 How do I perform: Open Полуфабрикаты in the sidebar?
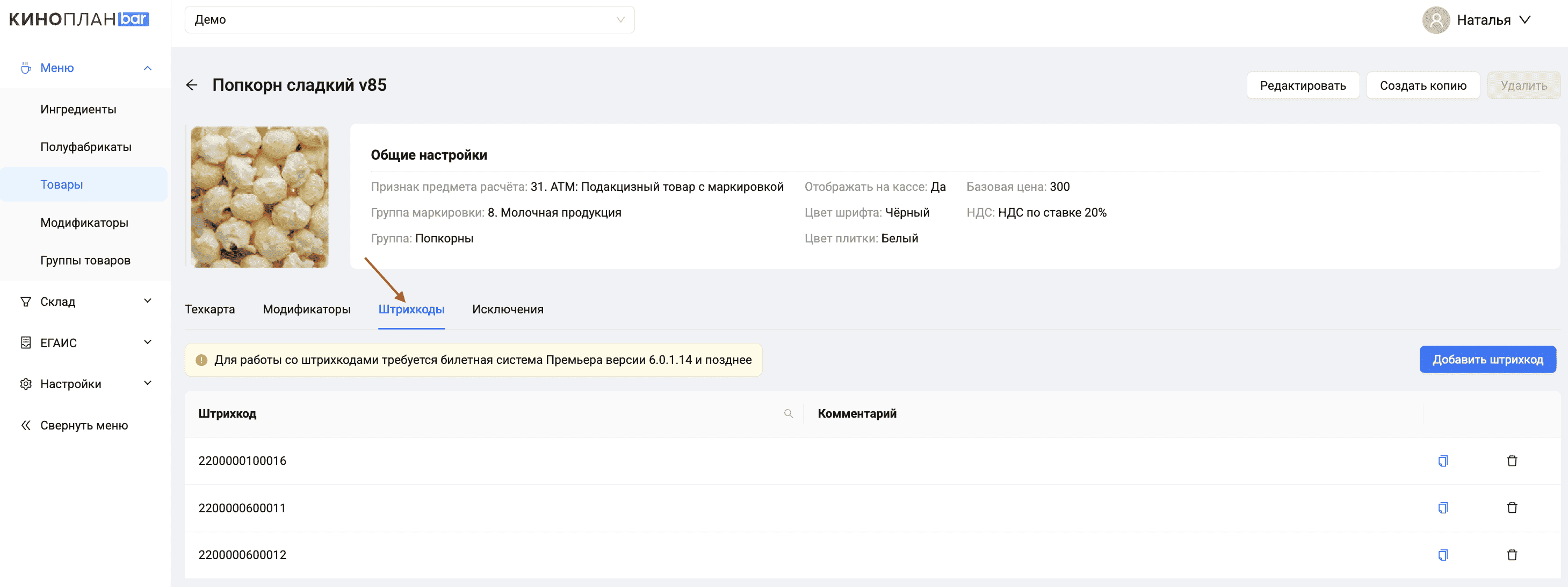pos(86,147)
